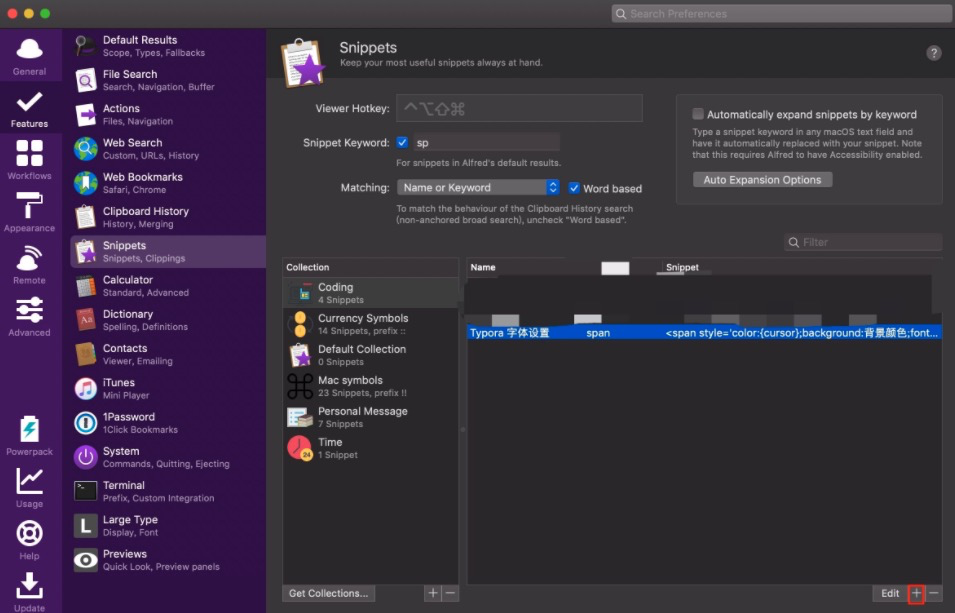Remove selected snippet with minus button
This screenshot has width=955, height=613.
point(934,593)
